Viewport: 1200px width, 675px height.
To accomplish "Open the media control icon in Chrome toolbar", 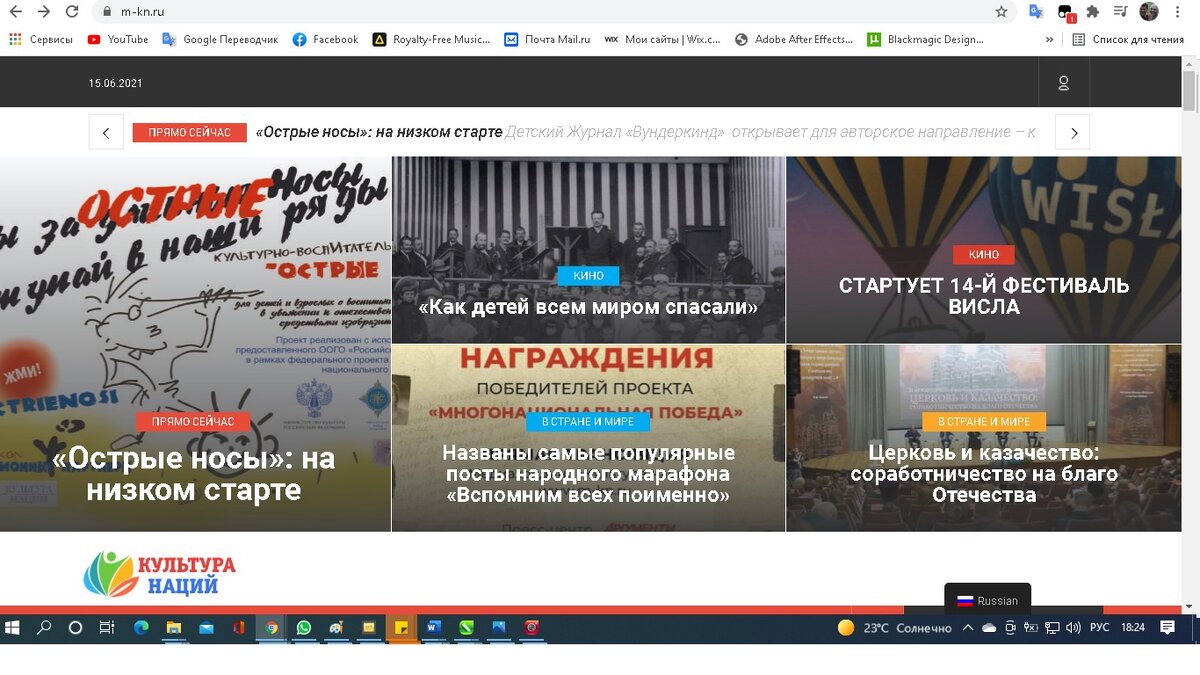I will (x=1121, y=12).
